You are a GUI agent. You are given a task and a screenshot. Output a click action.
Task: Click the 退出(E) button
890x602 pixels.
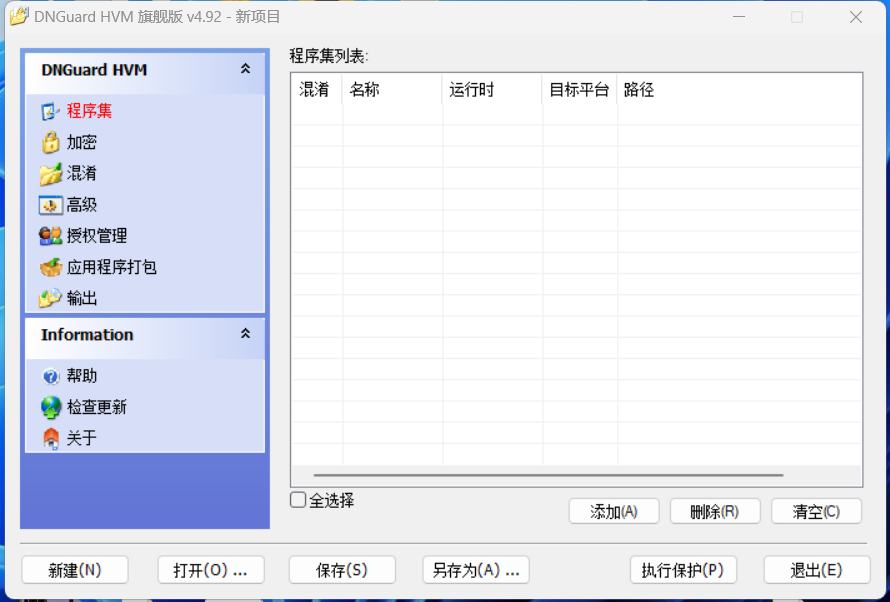coord(817,570)
